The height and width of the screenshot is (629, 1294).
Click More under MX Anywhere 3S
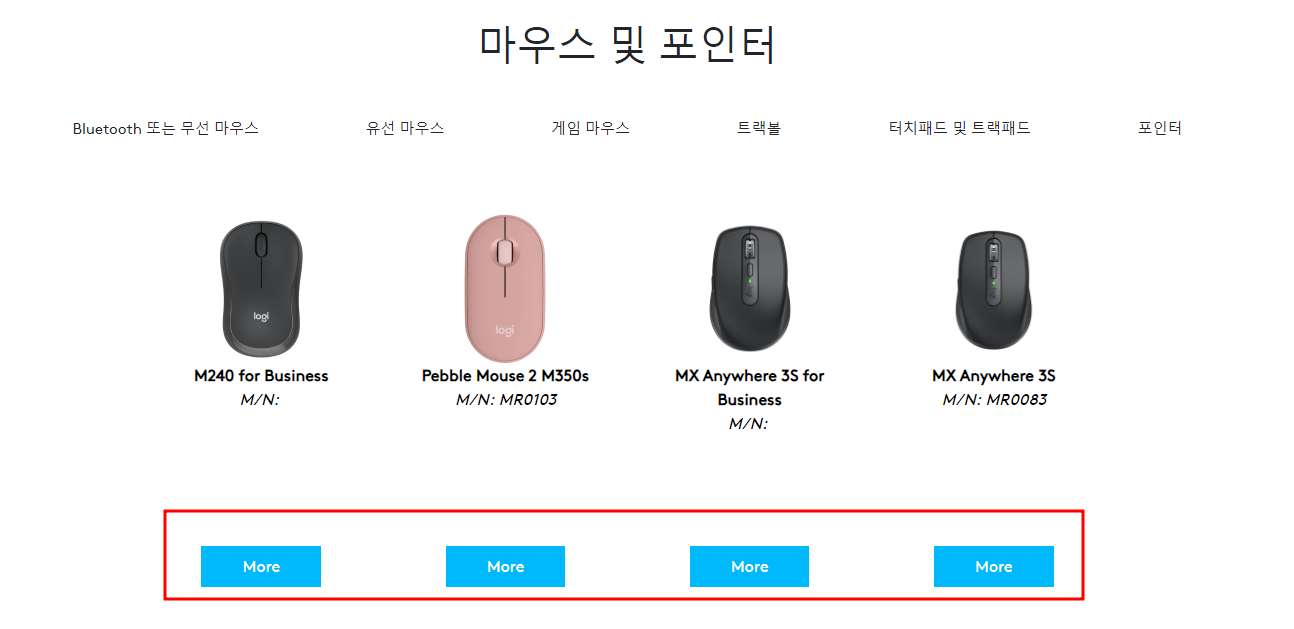tap(993, 566)
